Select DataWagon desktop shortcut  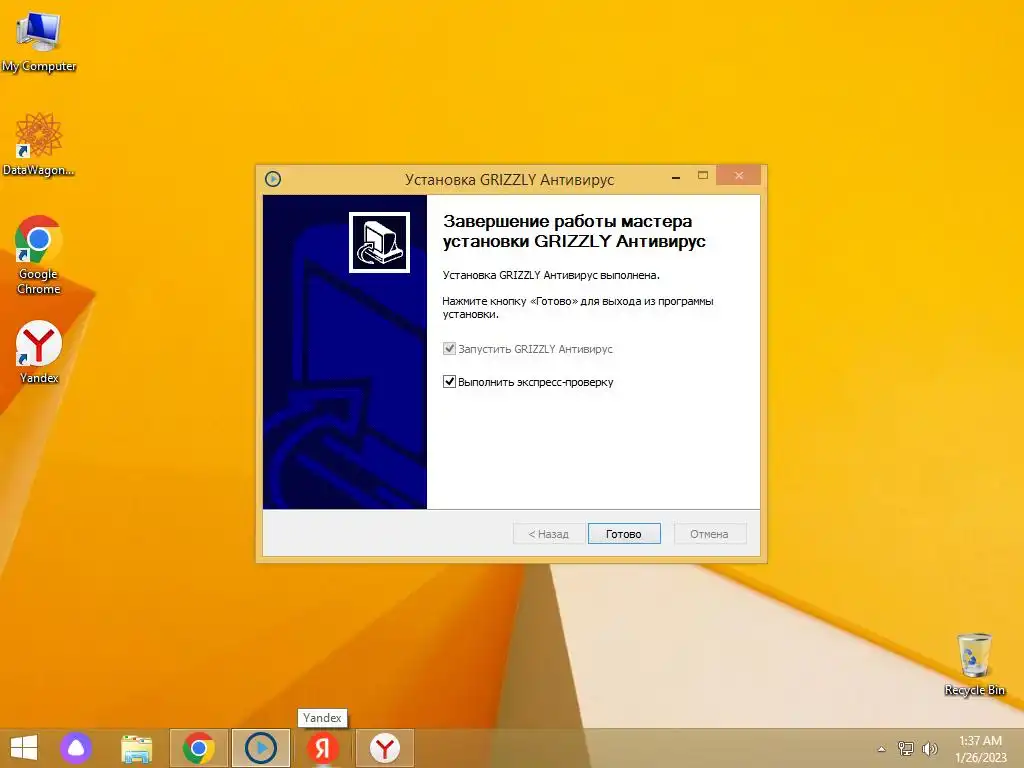(39, 144)
